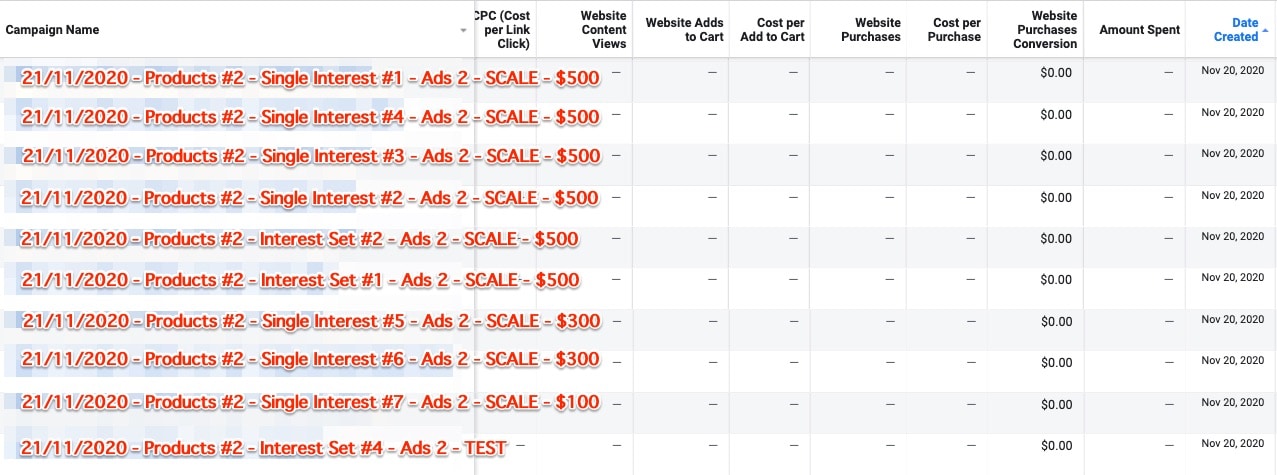Click the Cost per Purchase header

pos(956,30)
